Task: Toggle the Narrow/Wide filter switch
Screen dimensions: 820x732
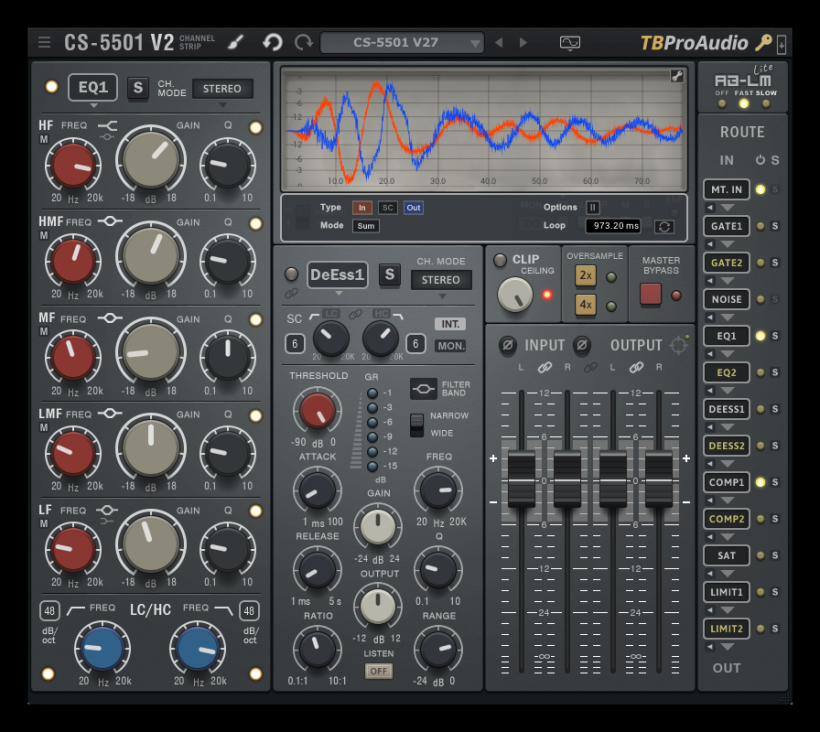Action: point(417,424)
